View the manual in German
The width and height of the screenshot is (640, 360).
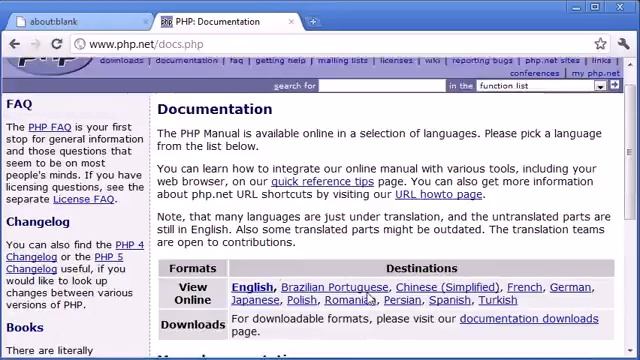[x=570, y=287]
